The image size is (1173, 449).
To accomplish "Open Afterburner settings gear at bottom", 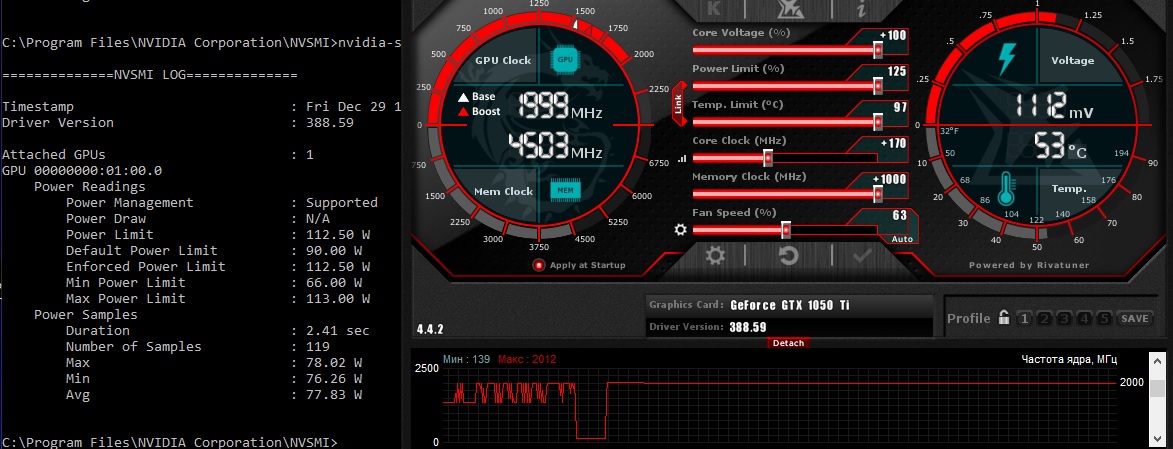I will point(716,257).
